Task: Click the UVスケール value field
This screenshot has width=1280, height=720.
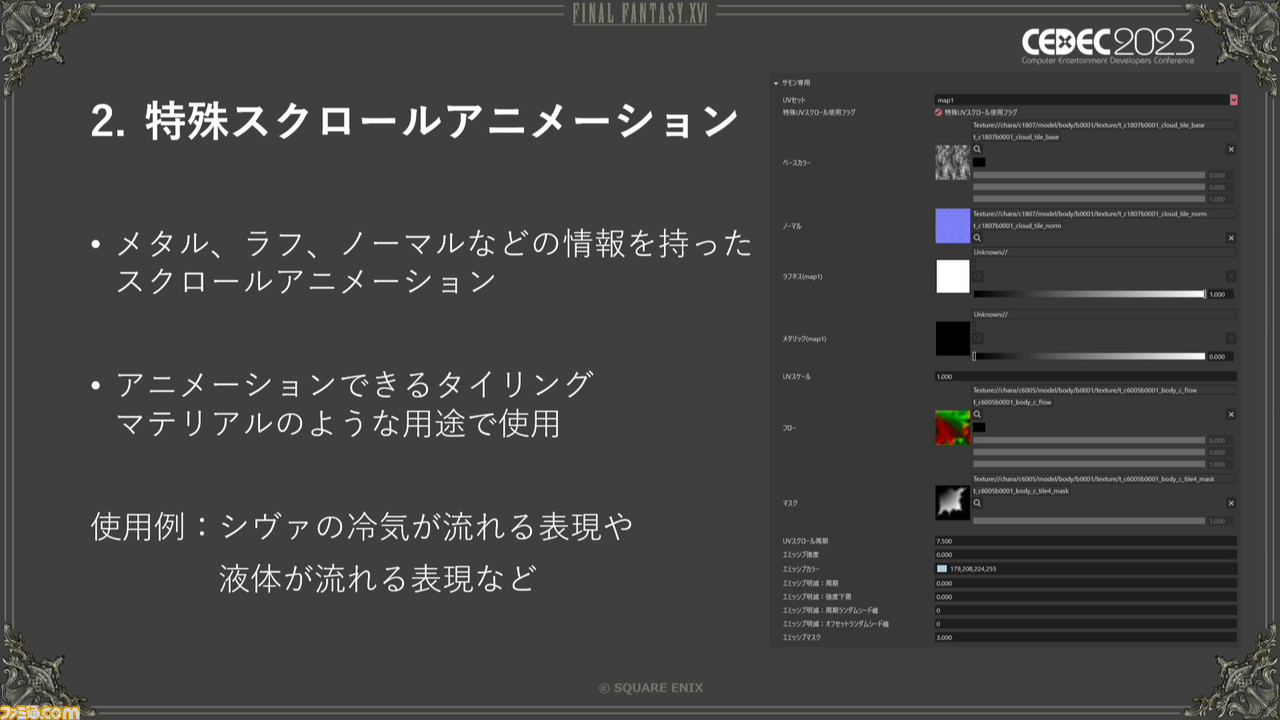Action: [x=1085, y=377]
